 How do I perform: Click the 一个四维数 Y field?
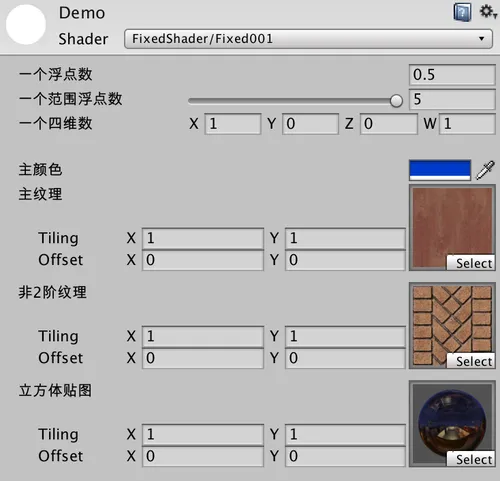pos(310,124)
